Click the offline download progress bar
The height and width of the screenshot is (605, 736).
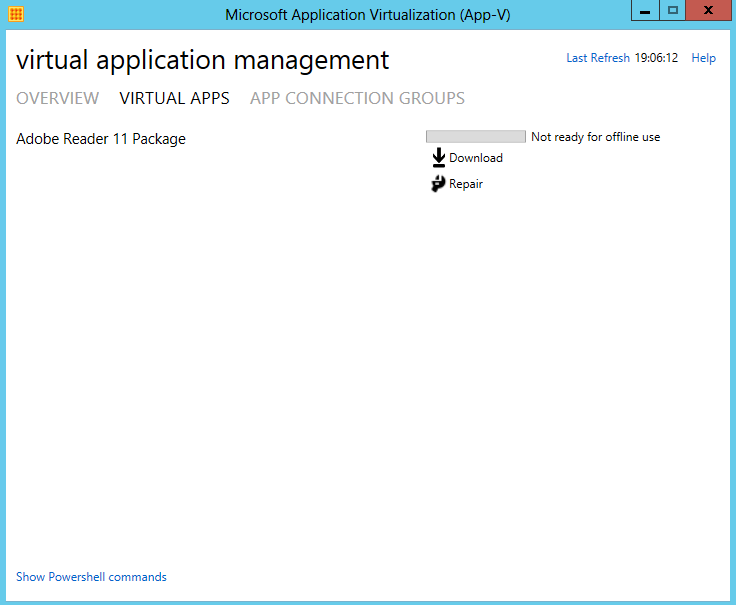475,137
